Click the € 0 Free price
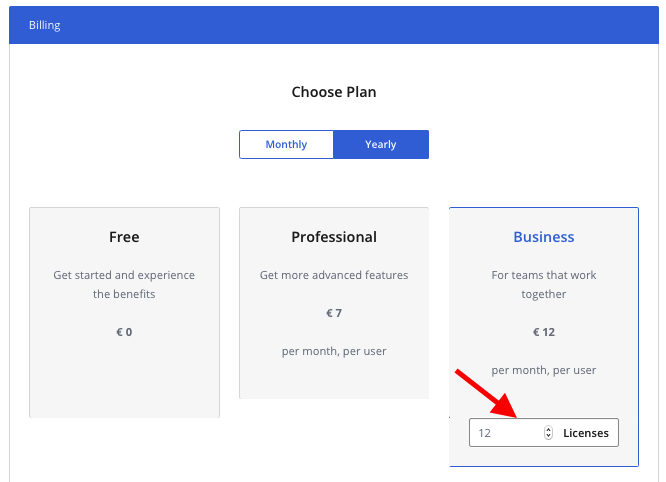The image size is (666, 482). 124,332
